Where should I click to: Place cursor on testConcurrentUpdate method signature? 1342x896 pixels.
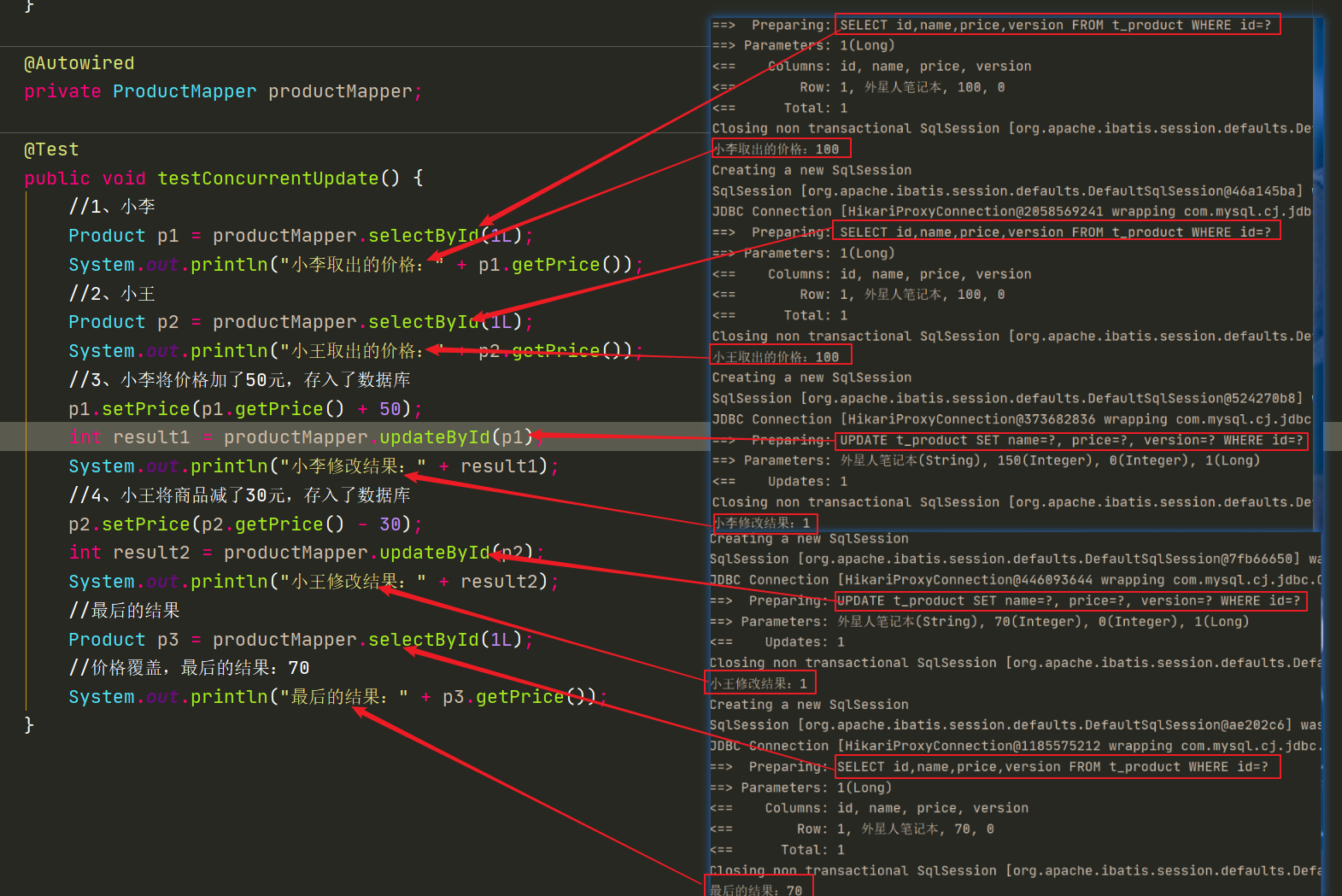[x=224, y=178]
